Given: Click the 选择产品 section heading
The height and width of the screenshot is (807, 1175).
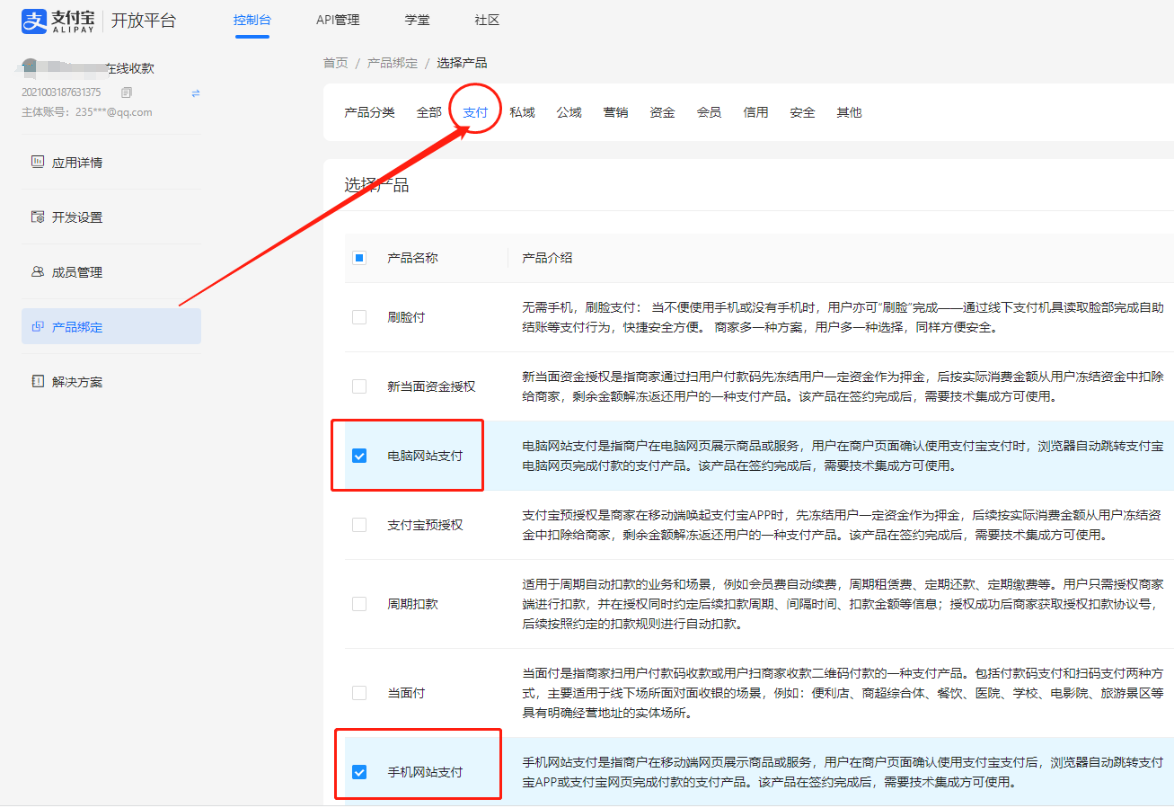Looking at the screenshot, I should (x=376, y=185).
